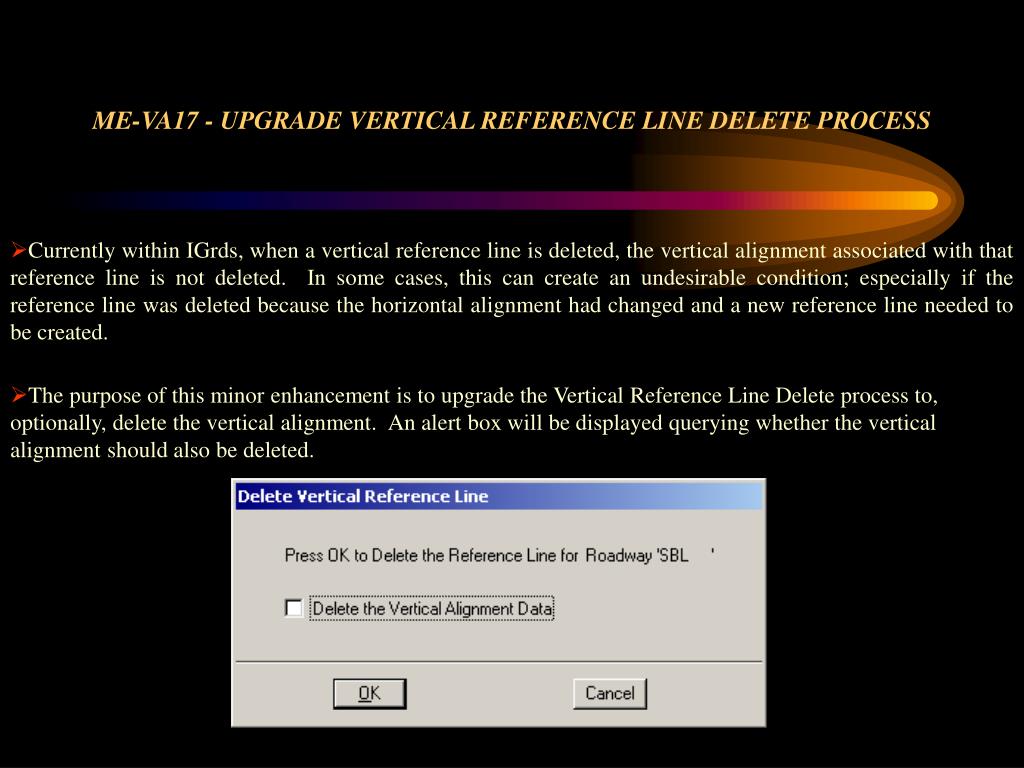
Task: Select the paragraph starting 'The purpose of this minor enhancement'
Action: pos(473,423)
